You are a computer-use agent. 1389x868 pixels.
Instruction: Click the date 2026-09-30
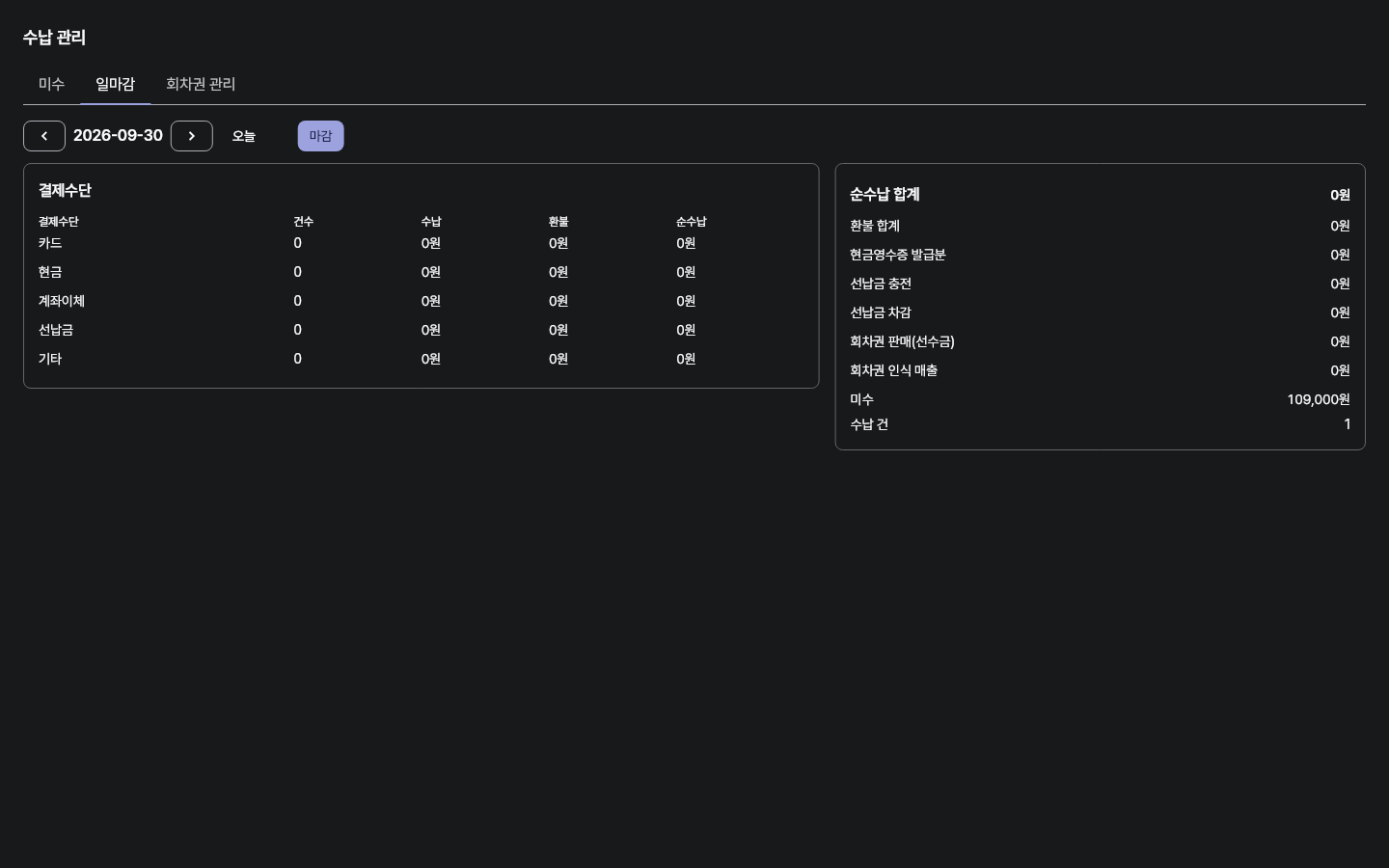[118, 135]
